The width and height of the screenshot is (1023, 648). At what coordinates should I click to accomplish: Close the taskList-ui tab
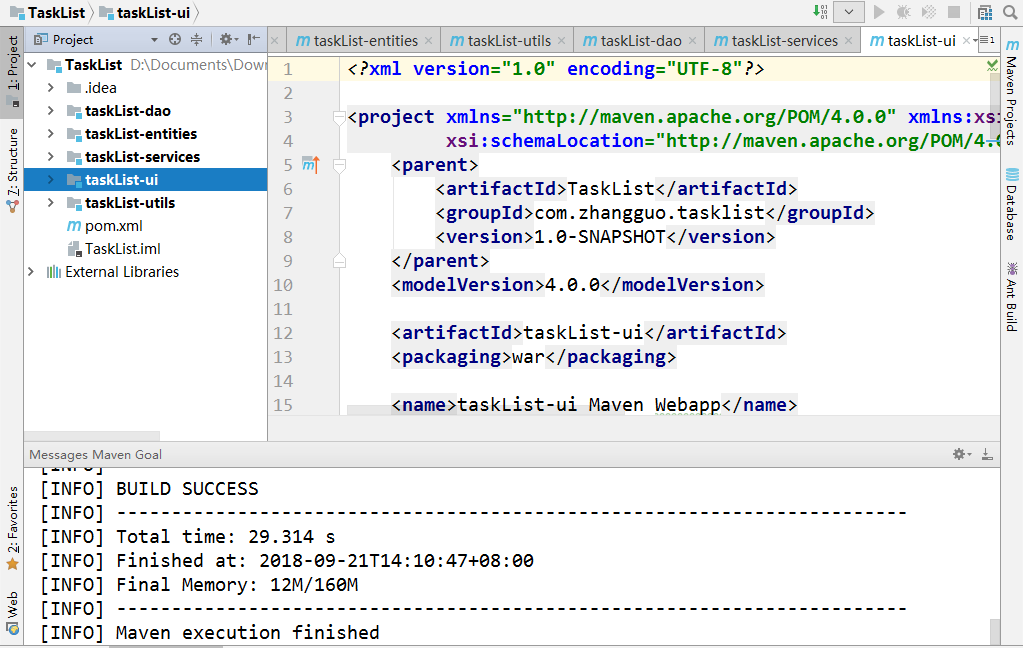pos(967,40)
